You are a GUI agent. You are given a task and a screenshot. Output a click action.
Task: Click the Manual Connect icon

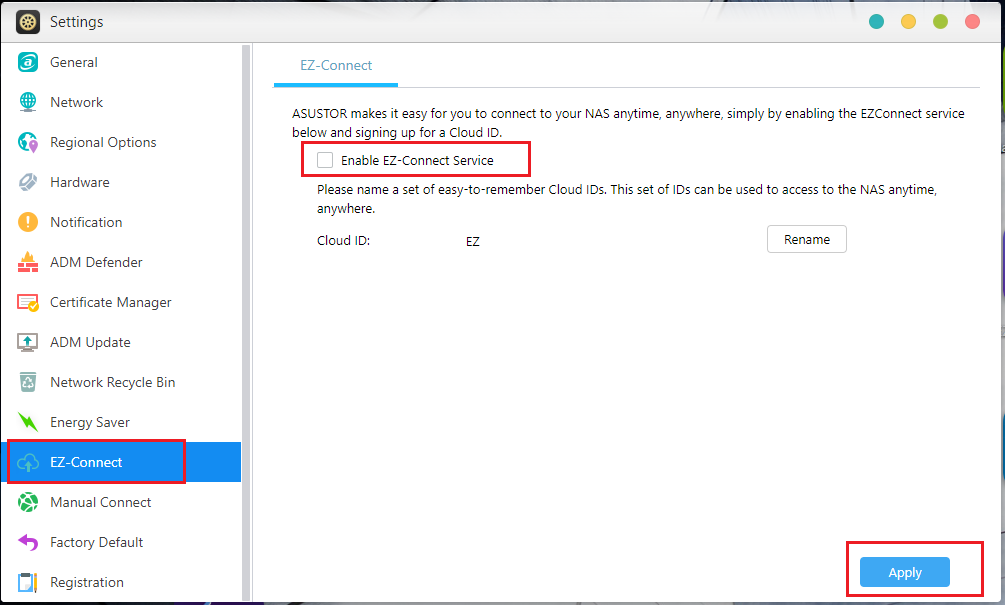coord(28,502)
